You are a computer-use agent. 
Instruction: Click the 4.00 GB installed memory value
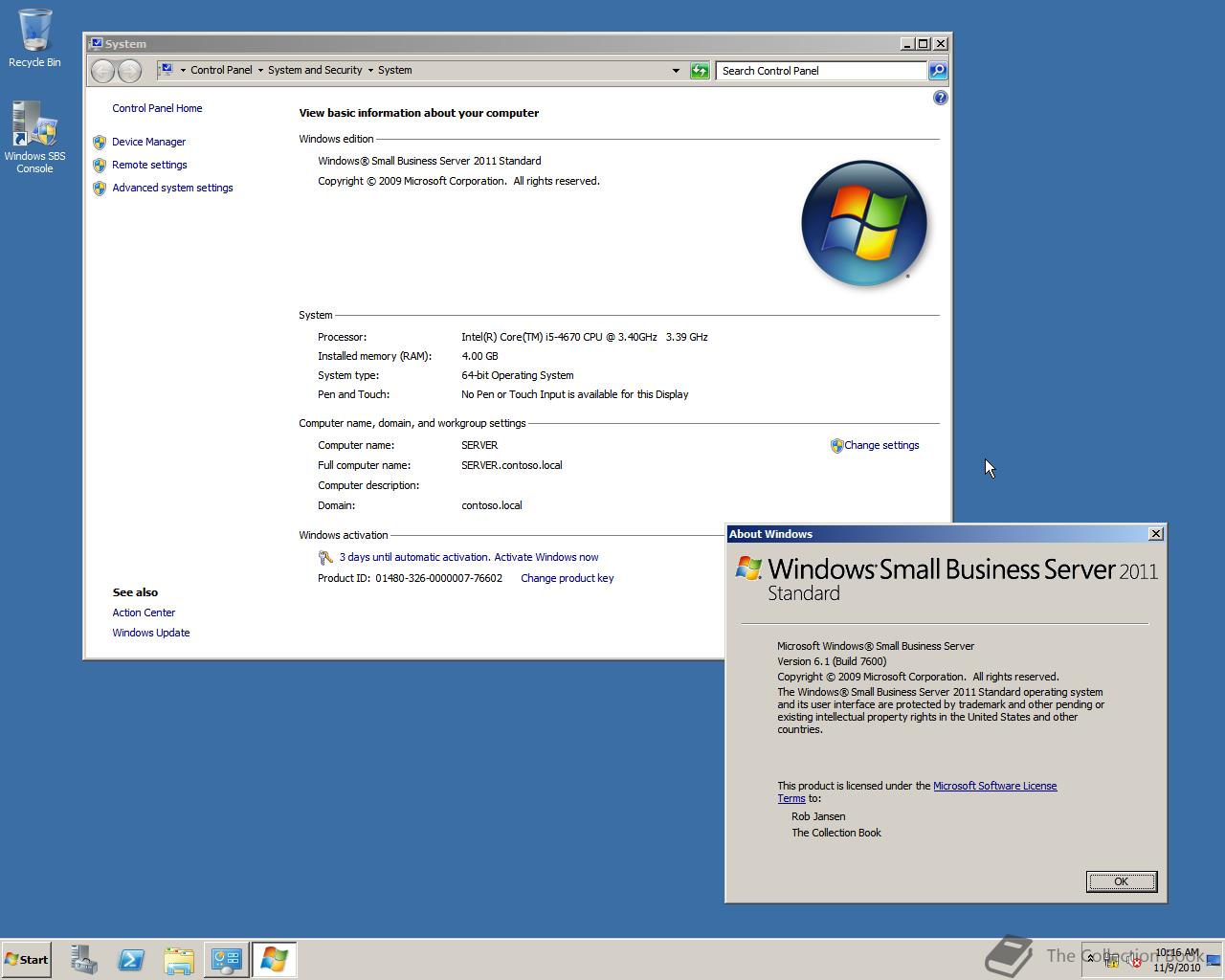(x=479, y=356)
